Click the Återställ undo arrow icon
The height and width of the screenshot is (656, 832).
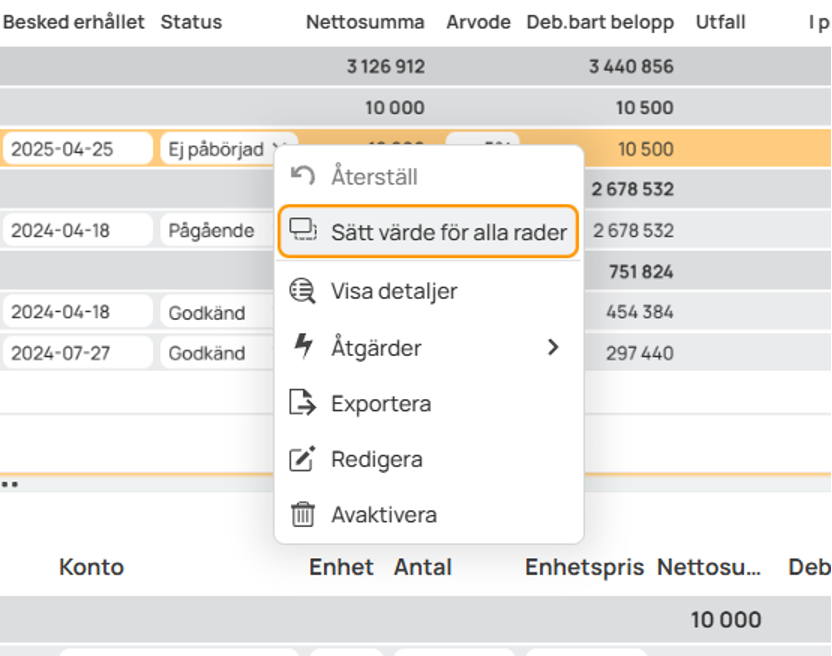302,177
